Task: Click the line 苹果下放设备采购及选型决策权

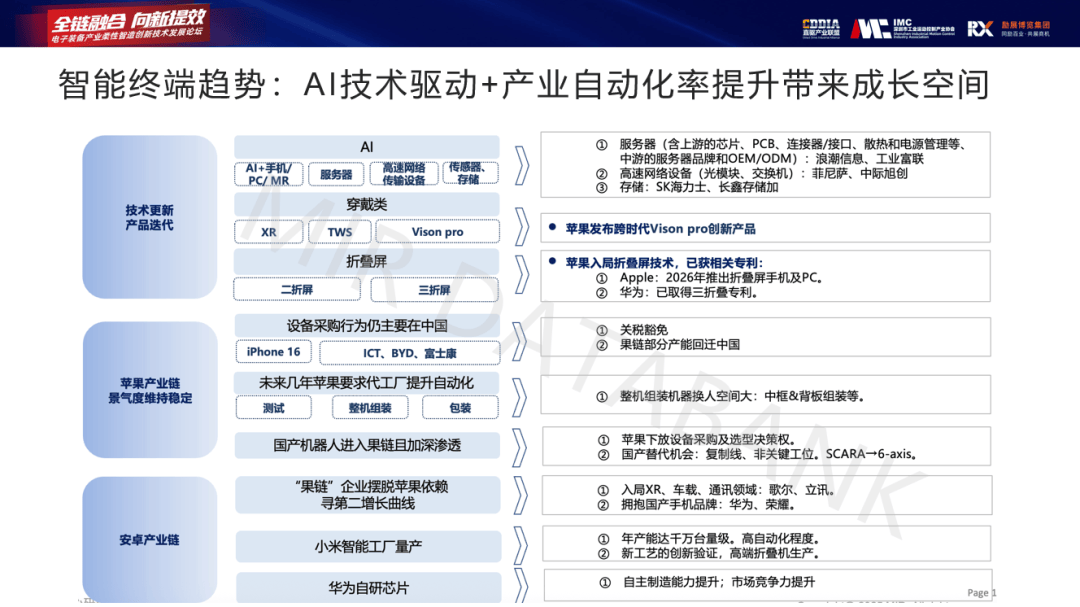Action: tap(709, 440)
